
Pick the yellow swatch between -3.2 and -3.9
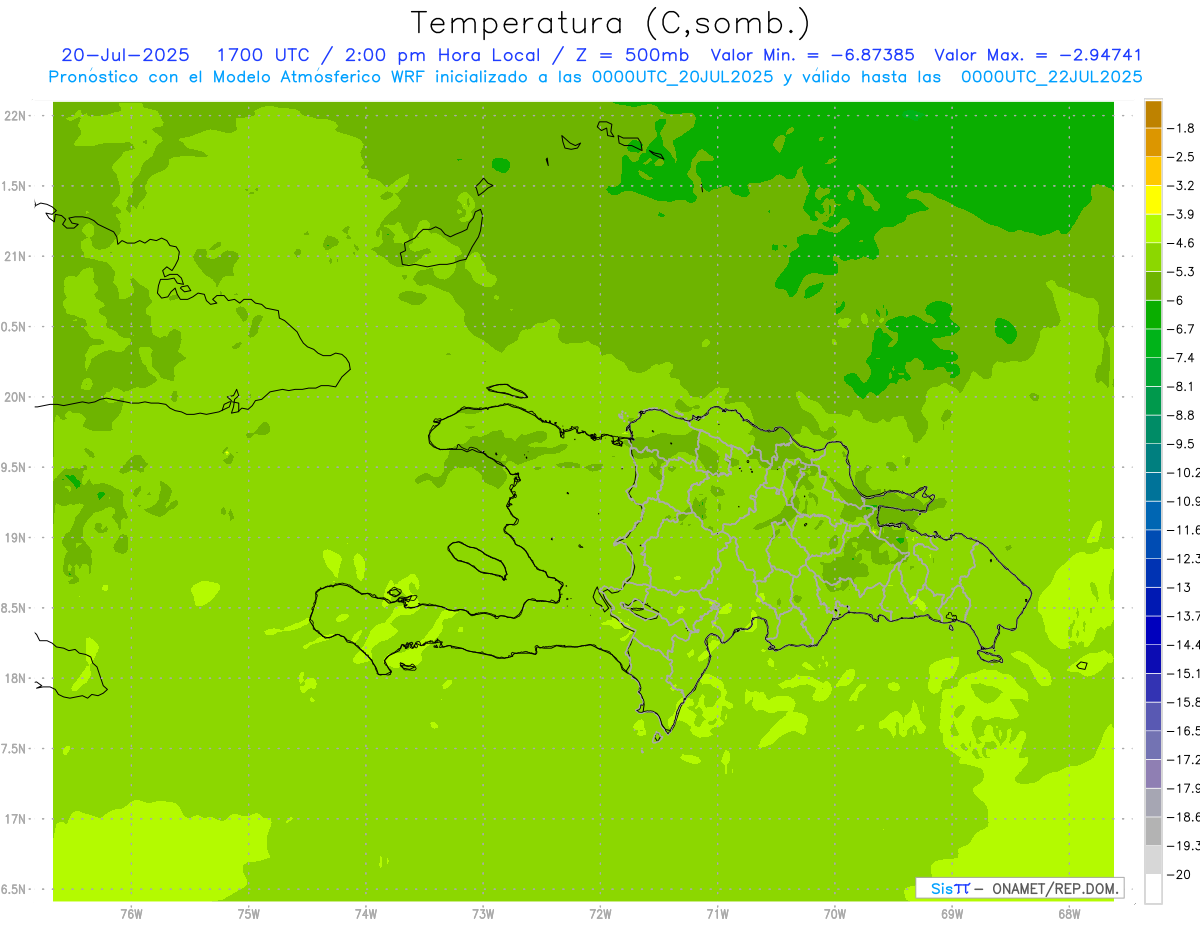1153,200
